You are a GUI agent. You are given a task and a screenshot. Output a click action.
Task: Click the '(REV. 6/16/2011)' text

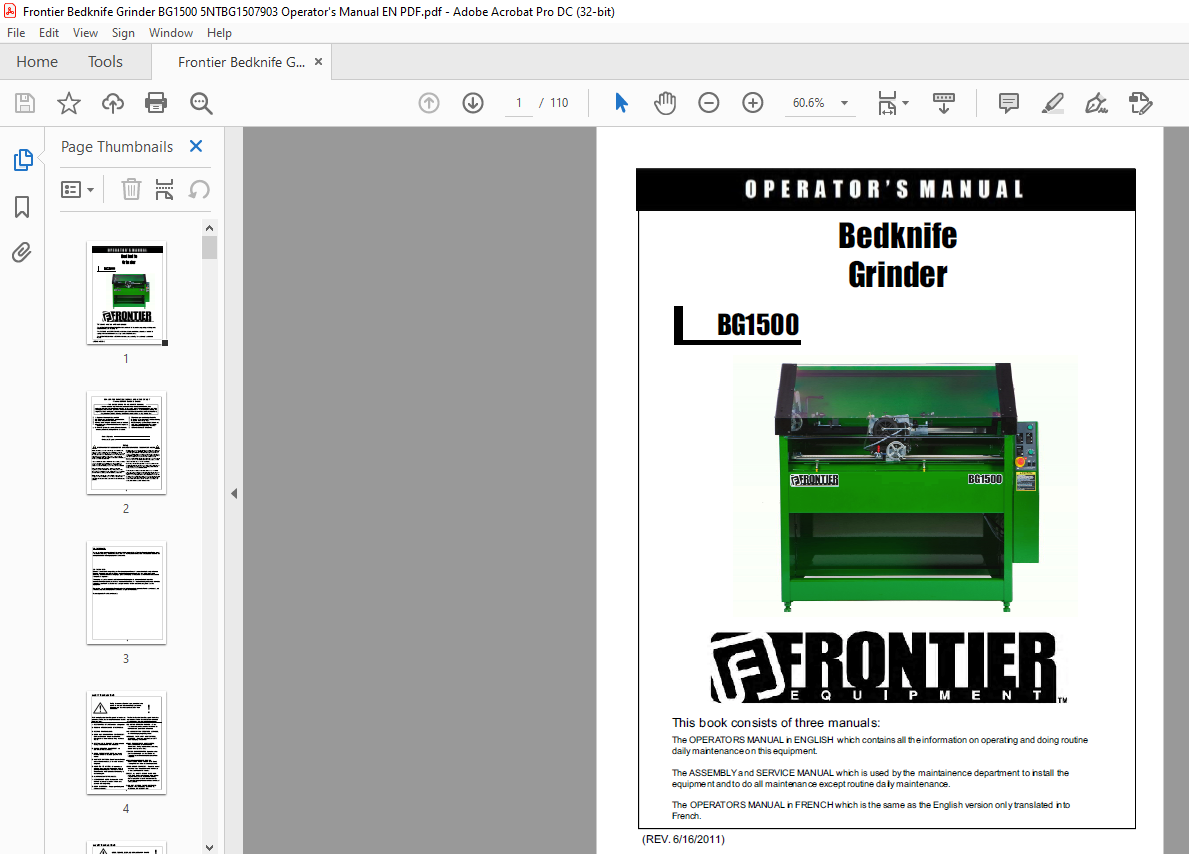(x=683, y=839)
